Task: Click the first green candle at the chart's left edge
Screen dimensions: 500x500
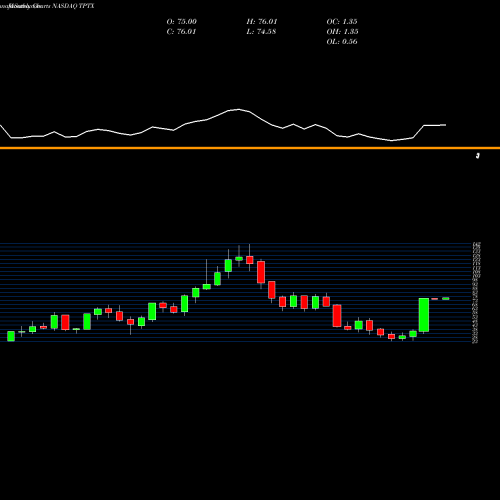Action: click(11, 336)
